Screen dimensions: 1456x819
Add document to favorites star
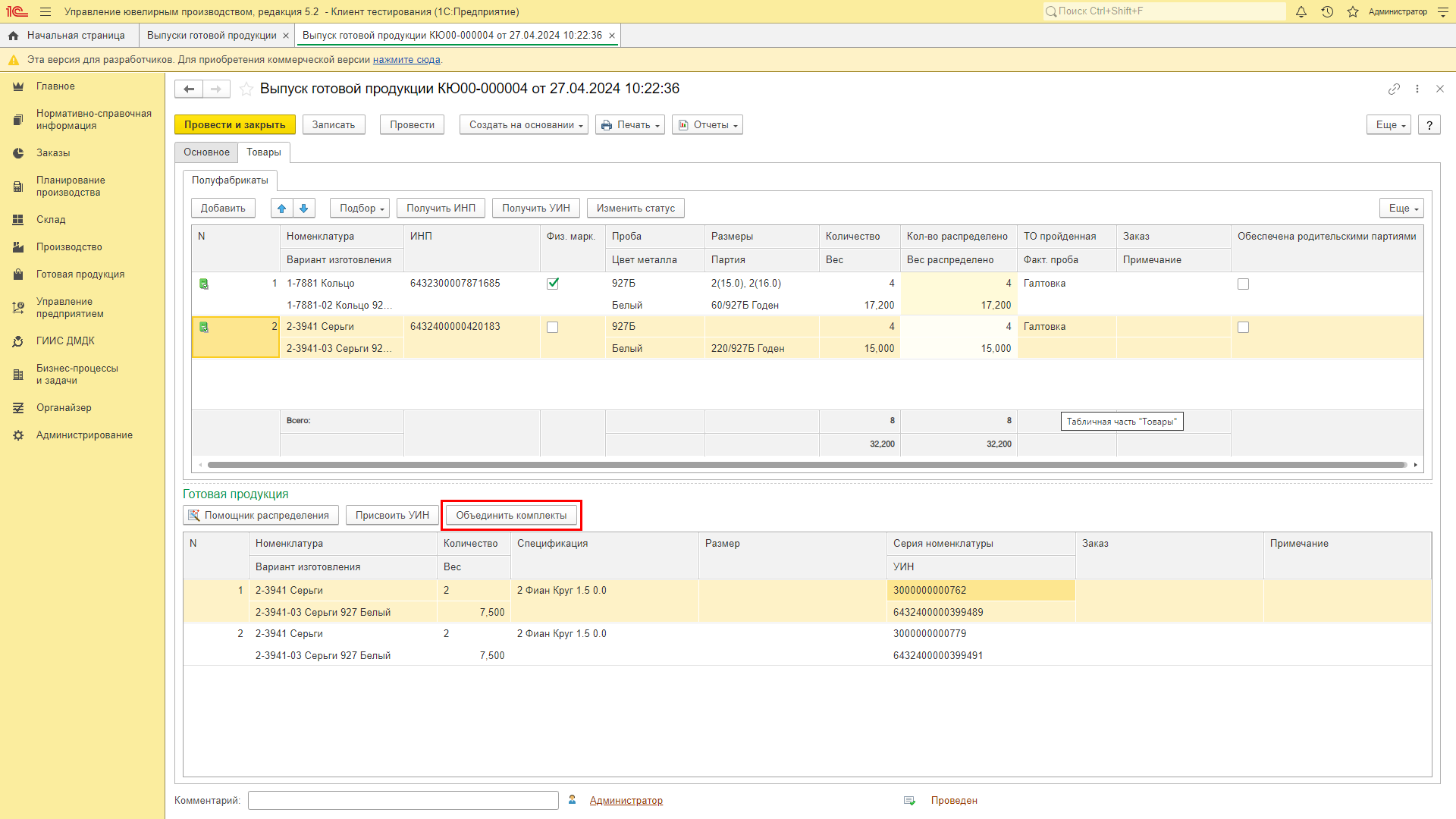(x=246, y=89)
